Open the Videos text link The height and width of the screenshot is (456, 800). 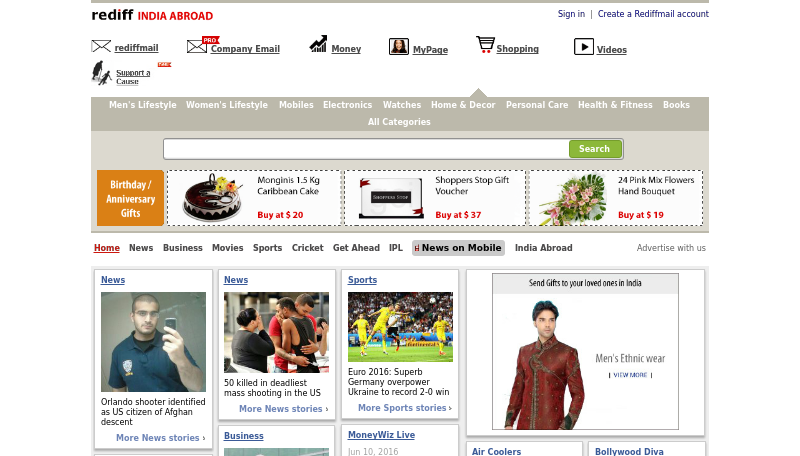(x=612, y=49)
